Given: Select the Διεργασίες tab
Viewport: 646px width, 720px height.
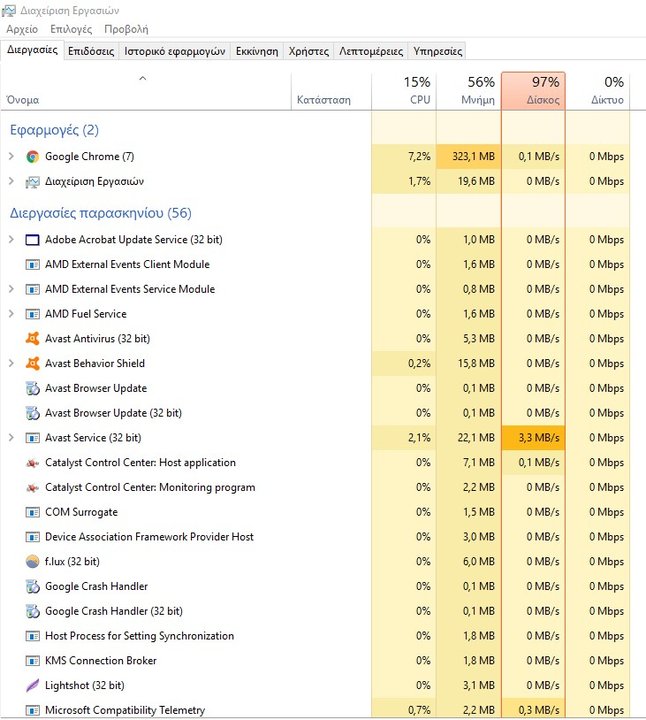Looking at the screenshot, I should pos(32,50).
